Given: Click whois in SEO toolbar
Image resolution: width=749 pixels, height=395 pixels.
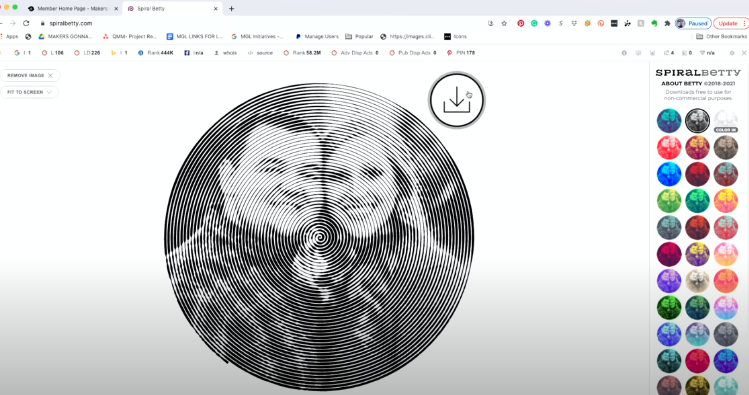Looking at the screenshot, I should pyautogui.click(x=225, y=53).
